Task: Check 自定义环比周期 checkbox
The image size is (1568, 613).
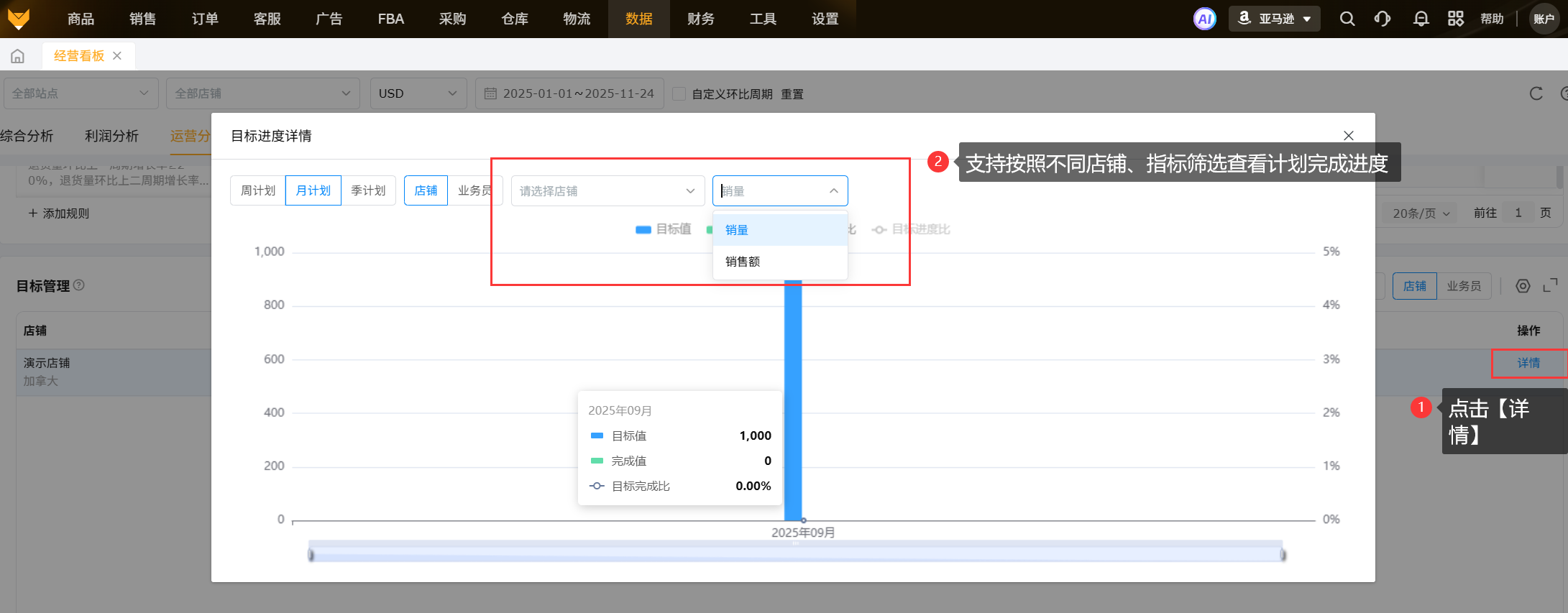Action: [679, 93]
